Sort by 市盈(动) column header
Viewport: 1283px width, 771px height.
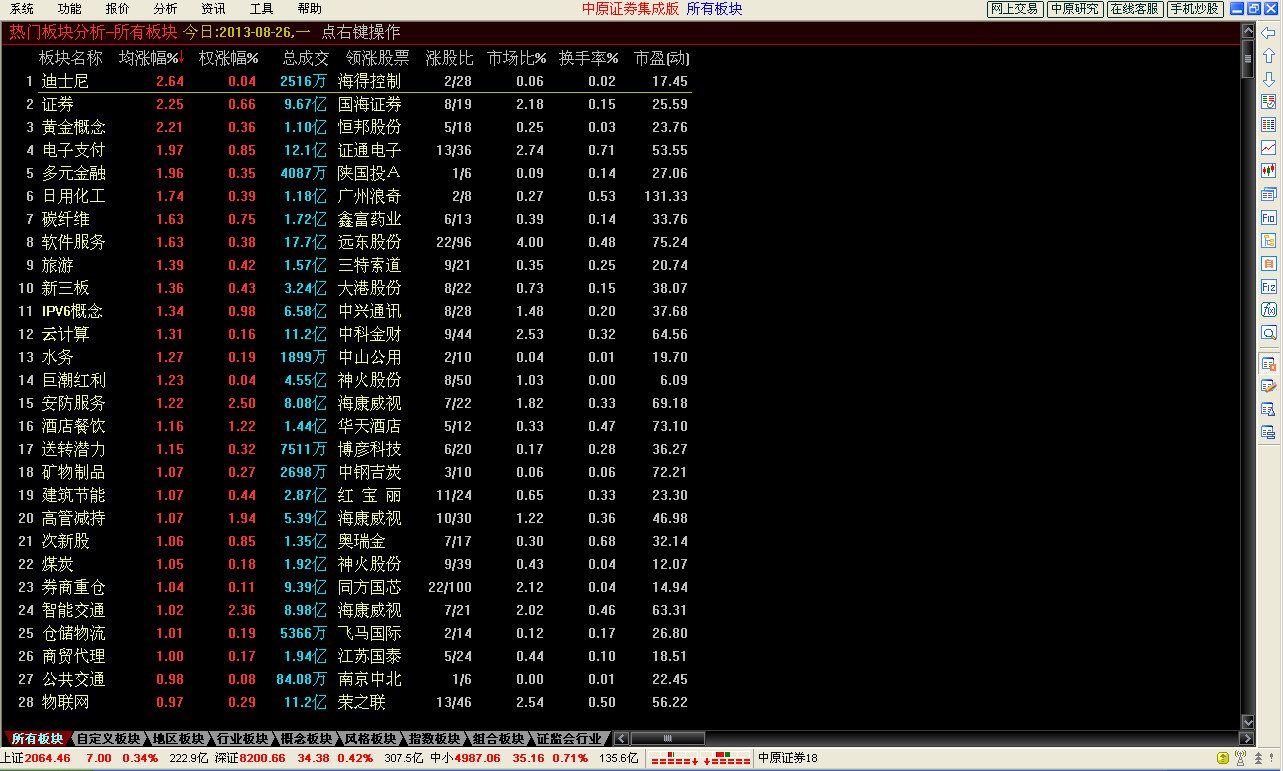tap(662, 58)
